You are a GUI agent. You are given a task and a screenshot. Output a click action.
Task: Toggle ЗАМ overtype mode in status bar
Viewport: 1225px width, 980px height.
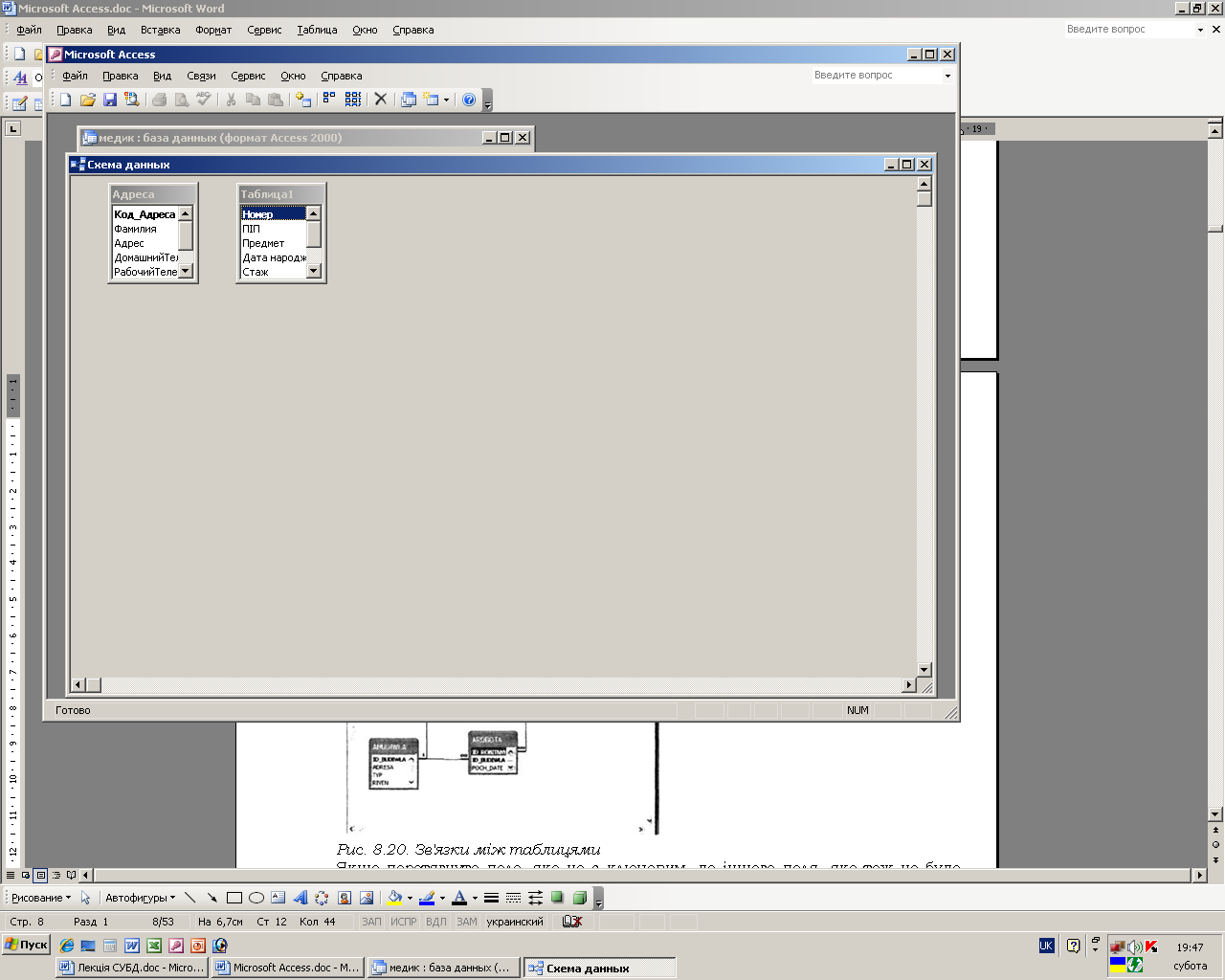[466, 922]
